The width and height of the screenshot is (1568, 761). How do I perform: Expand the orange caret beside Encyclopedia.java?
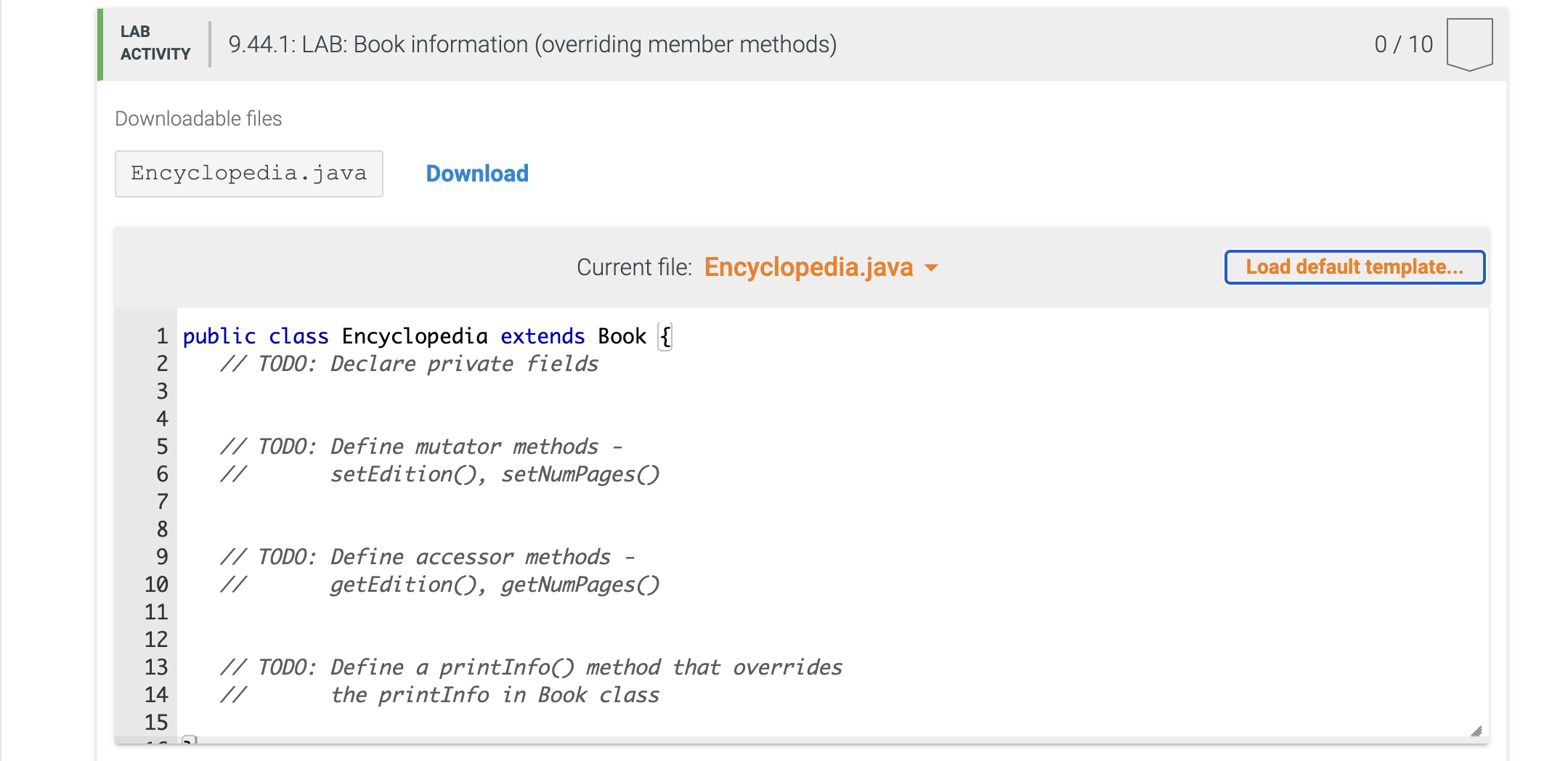tap(932, 268)
